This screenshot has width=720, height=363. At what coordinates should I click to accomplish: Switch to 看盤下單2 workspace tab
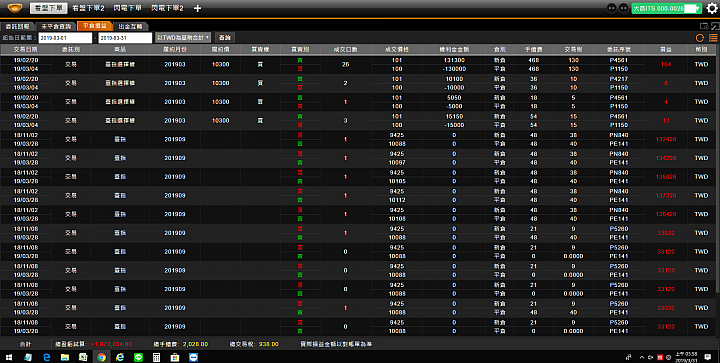point(88,8)
